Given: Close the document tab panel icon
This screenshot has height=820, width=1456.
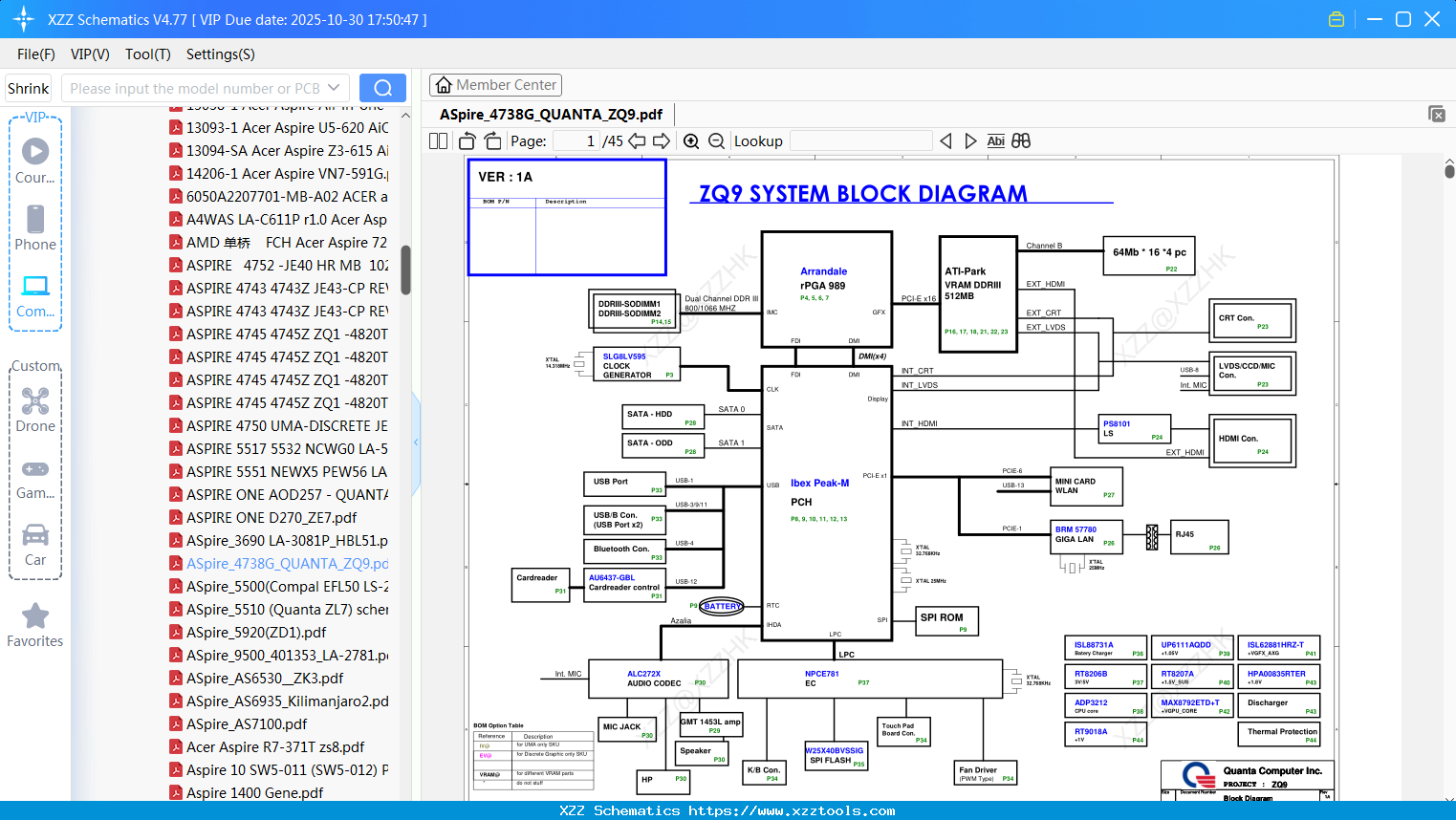Looking at the screenshot, I should click(1437, 114).
